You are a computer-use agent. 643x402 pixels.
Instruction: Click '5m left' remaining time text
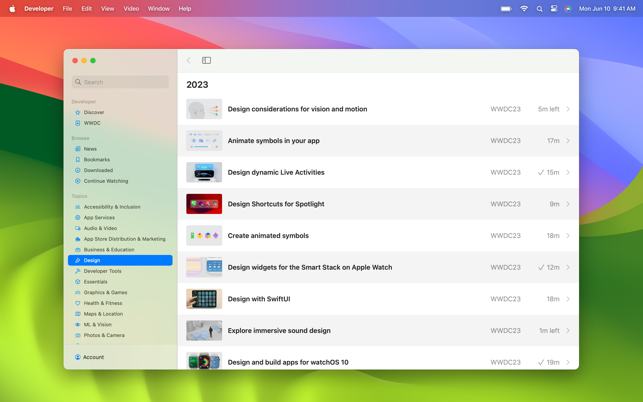pos(549,109)
